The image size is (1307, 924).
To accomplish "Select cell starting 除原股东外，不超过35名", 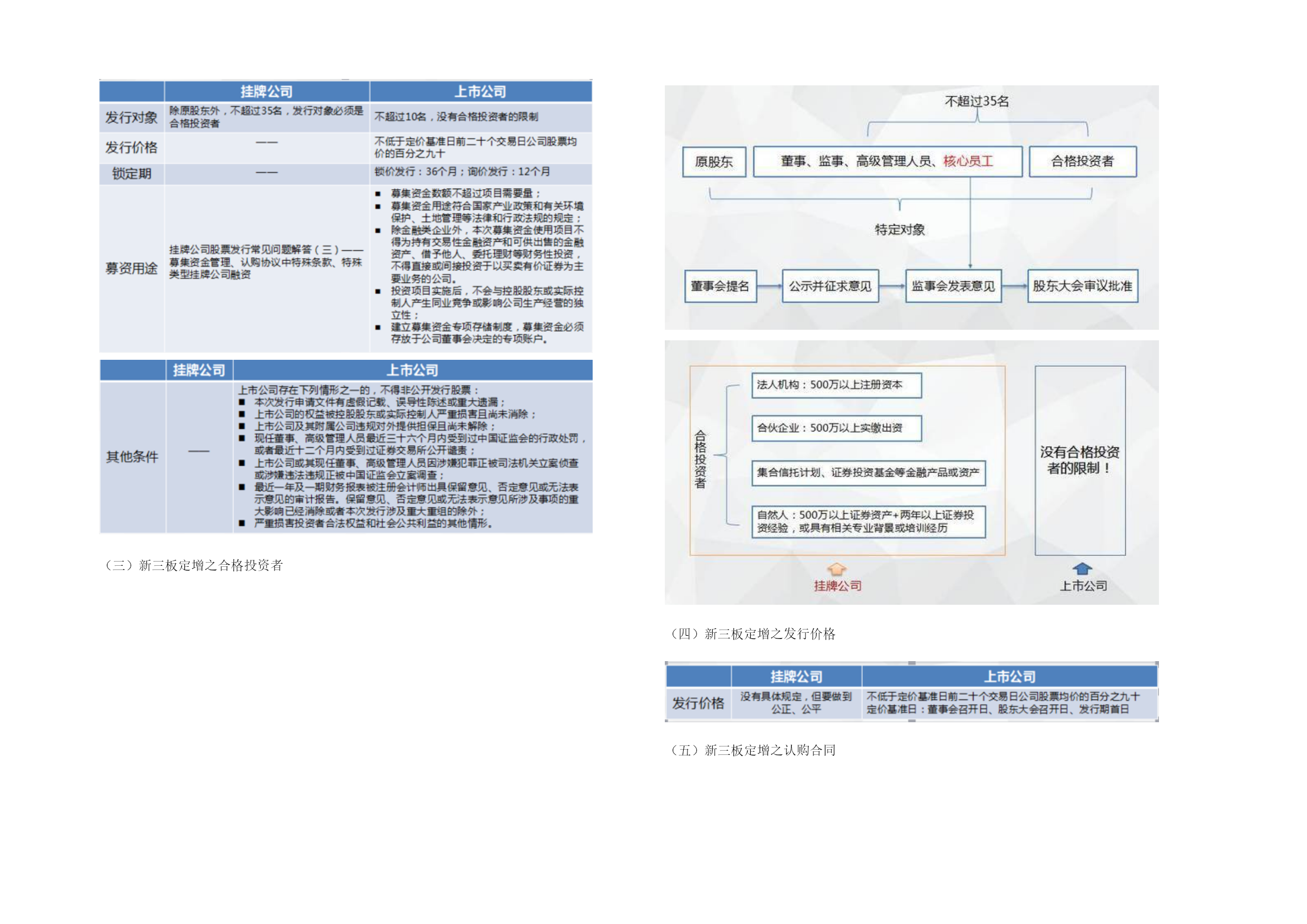I will coord(266,117).
